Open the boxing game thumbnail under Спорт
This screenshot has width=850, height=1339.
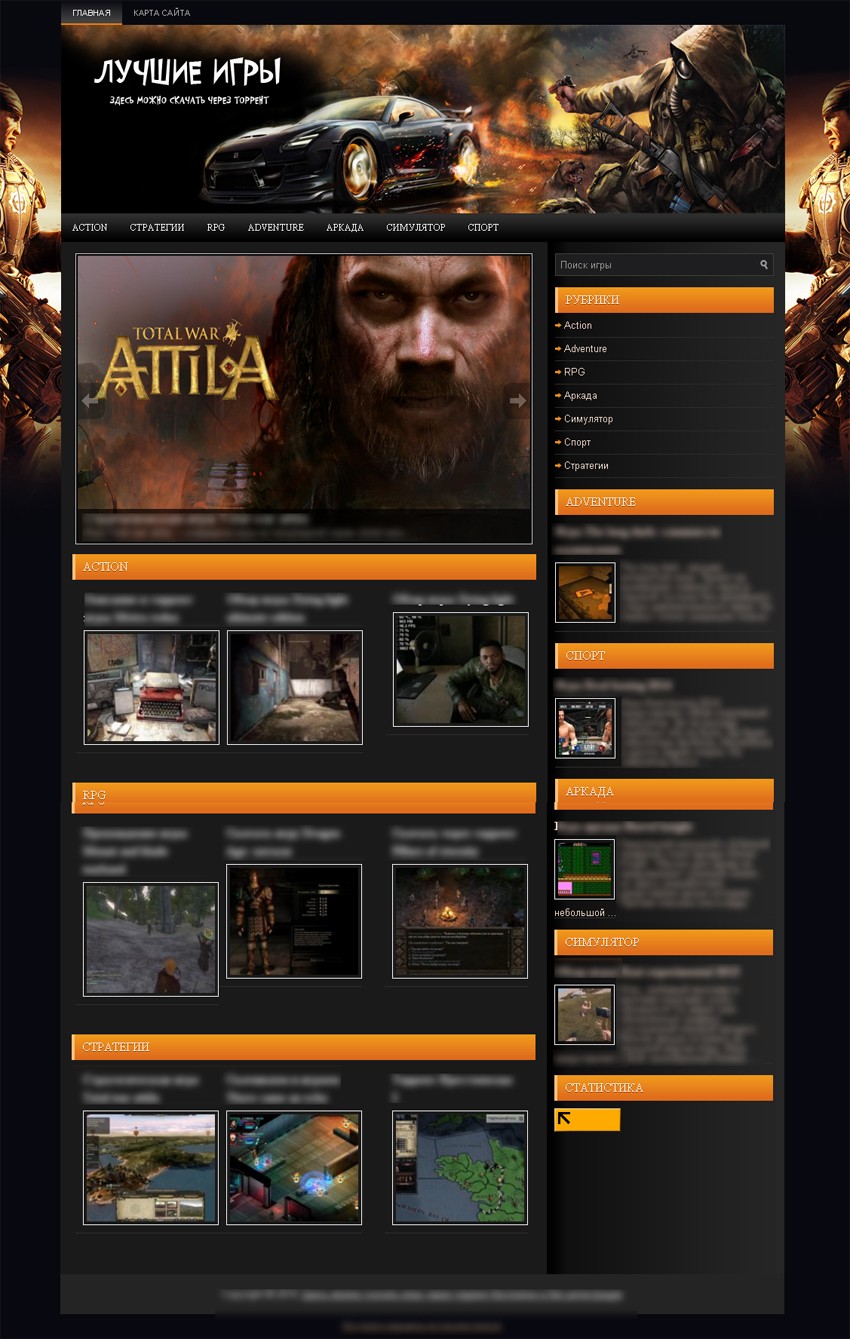[x=585, y=728]
